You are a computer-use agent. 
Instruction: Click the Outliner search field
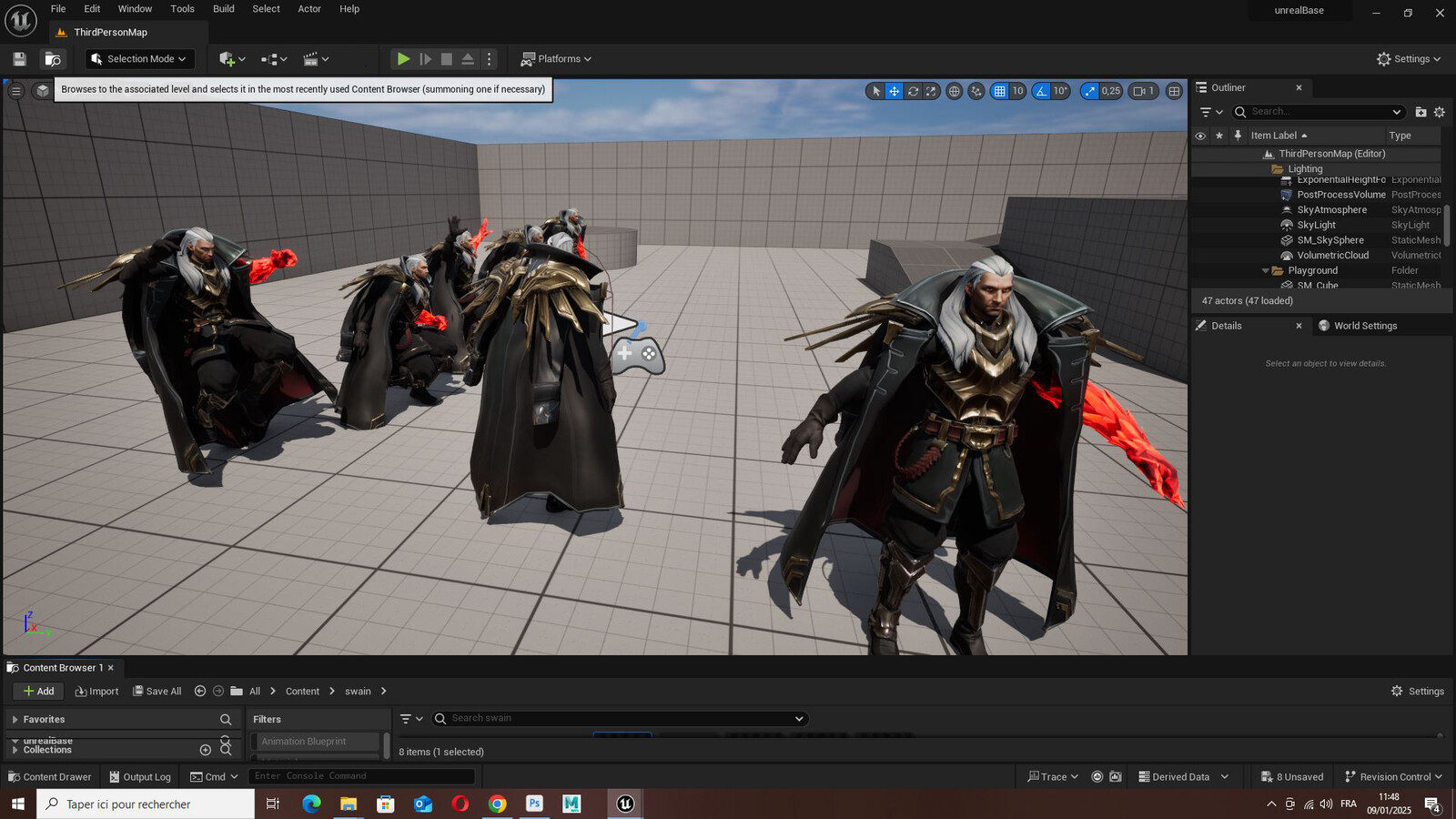1318,112
